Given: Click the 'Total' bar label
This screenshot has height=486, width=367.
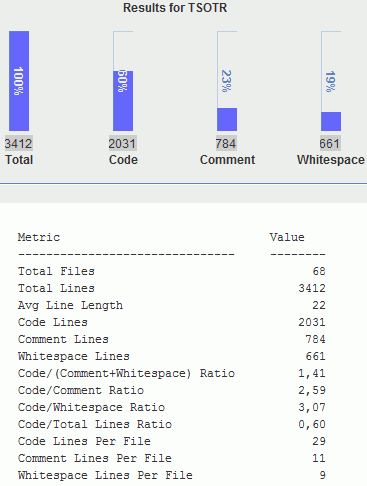Looking at the screenshot, I should pos(19,160).
